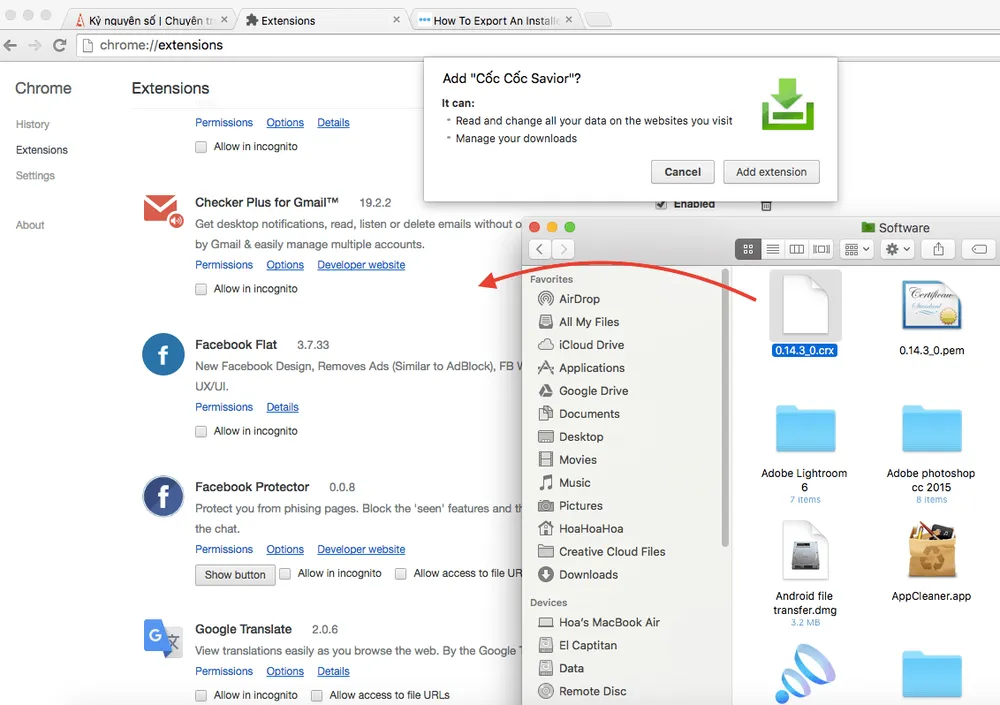Viewport: 1000px width, 705px height.
Task: Open Settings in the Chrome sidebar
Action: pos(35,176)
